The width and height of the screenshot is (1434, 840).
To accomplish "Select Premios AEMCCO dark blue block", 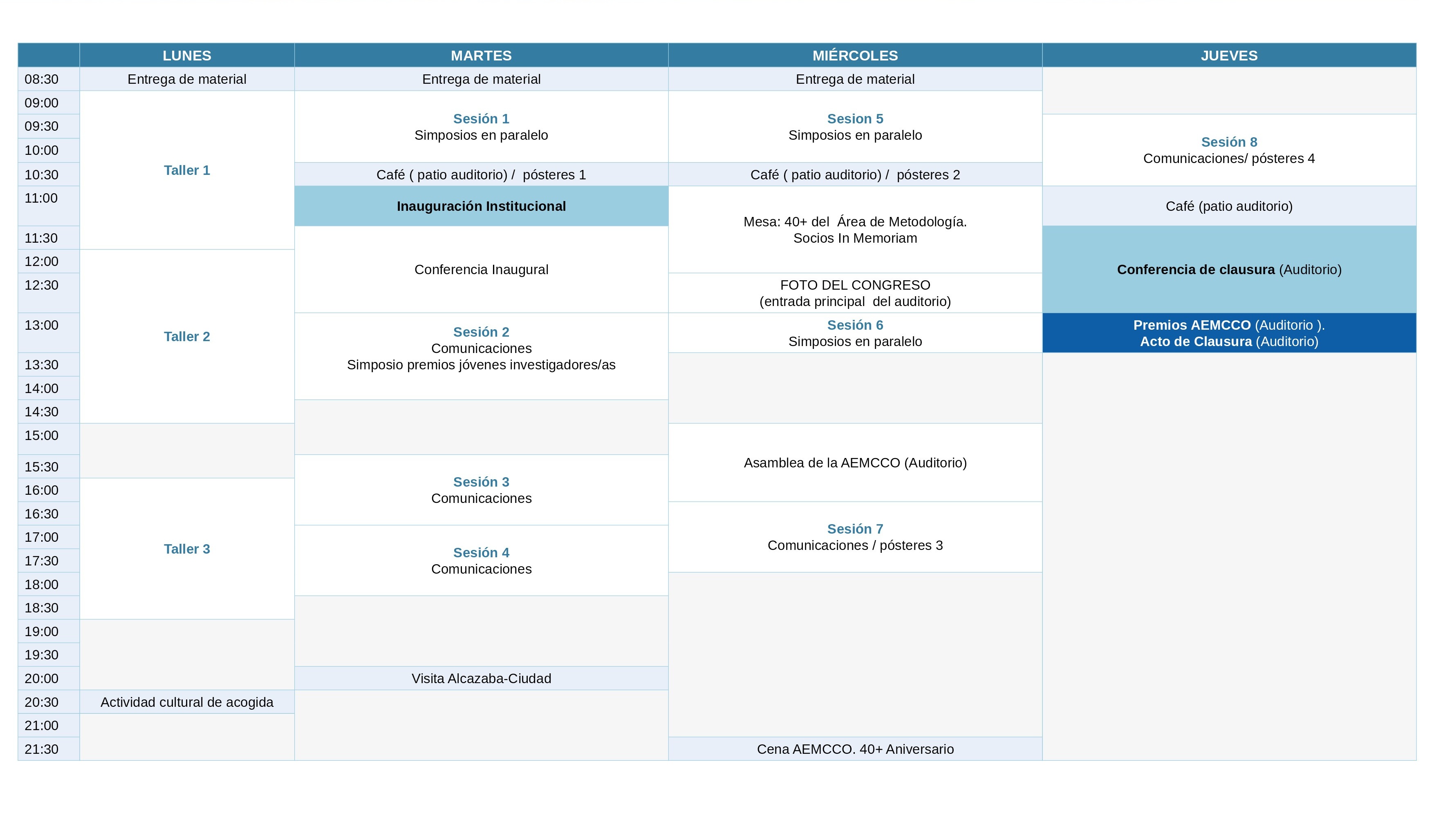I will (x=1228, y=333).
